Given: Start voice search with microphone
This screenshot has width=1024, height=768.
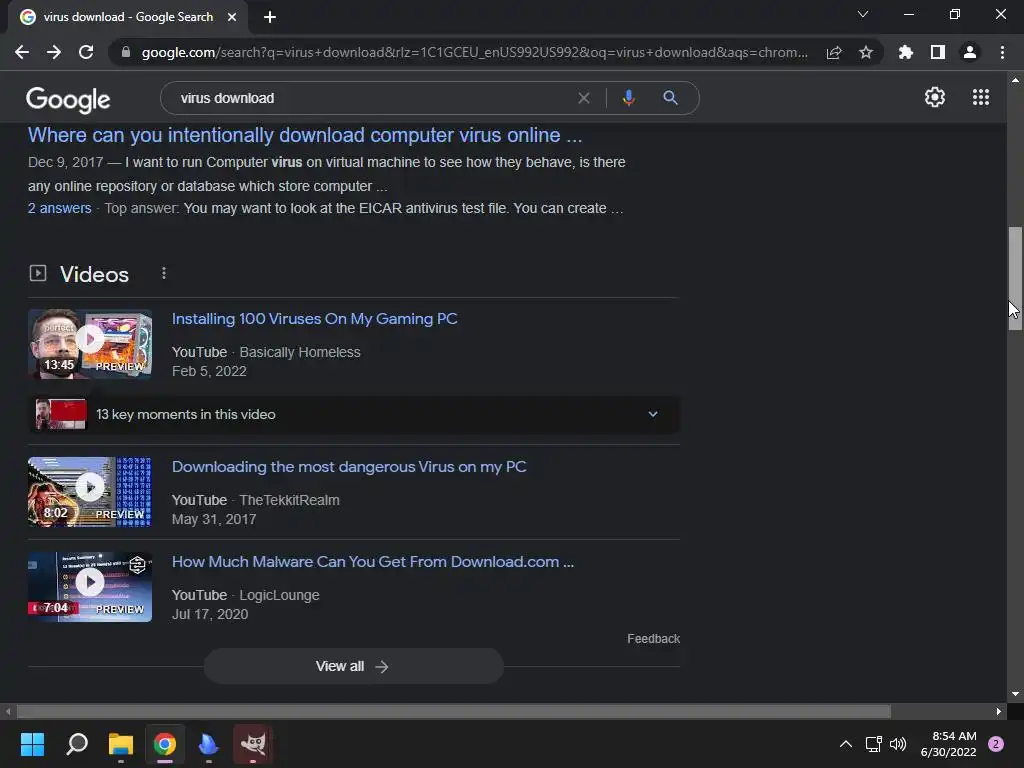Looking at the screenshot, I should pyautogui.click(x=628, y=98).
